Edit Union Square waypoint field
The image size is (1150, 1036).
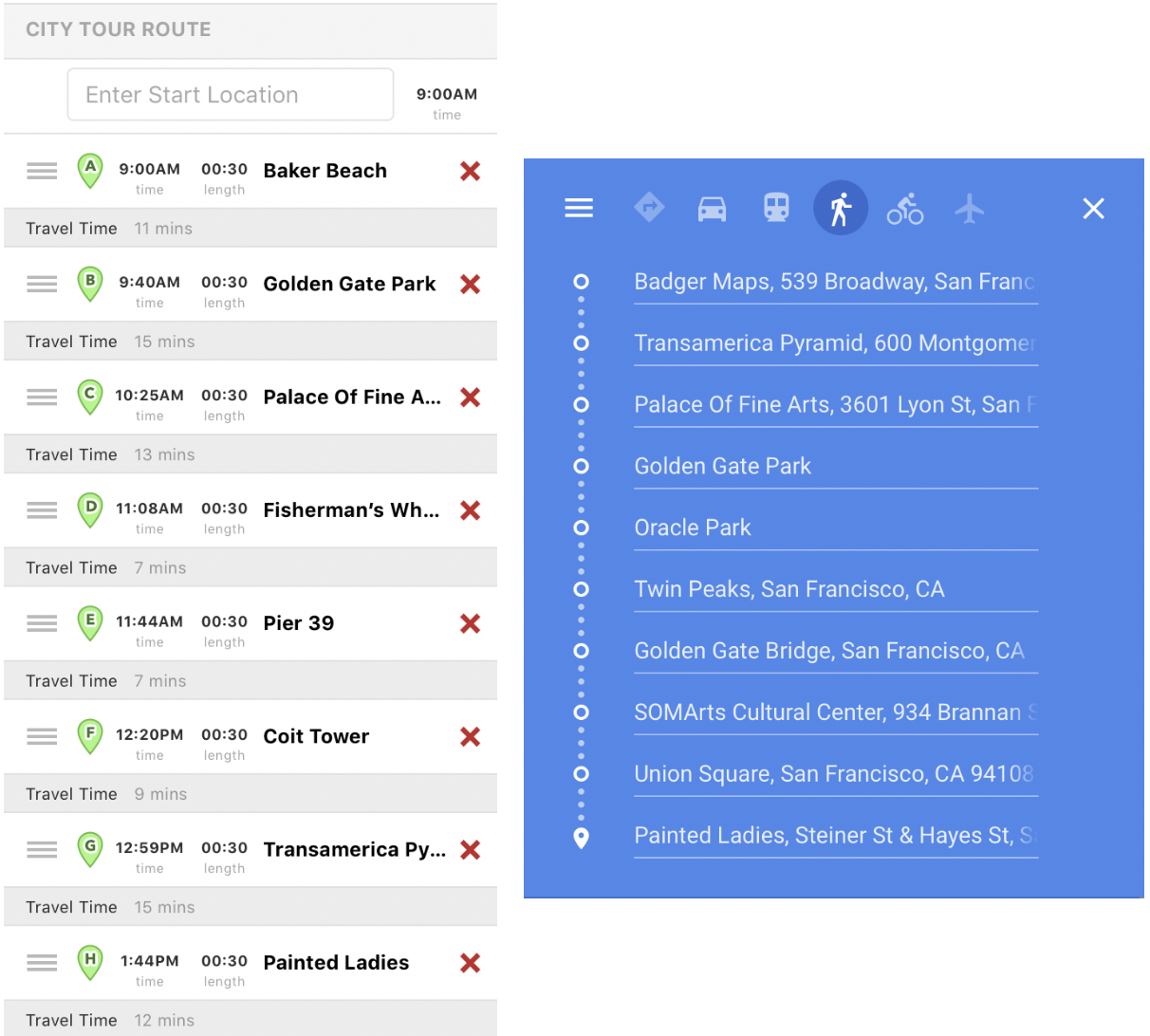836,774
